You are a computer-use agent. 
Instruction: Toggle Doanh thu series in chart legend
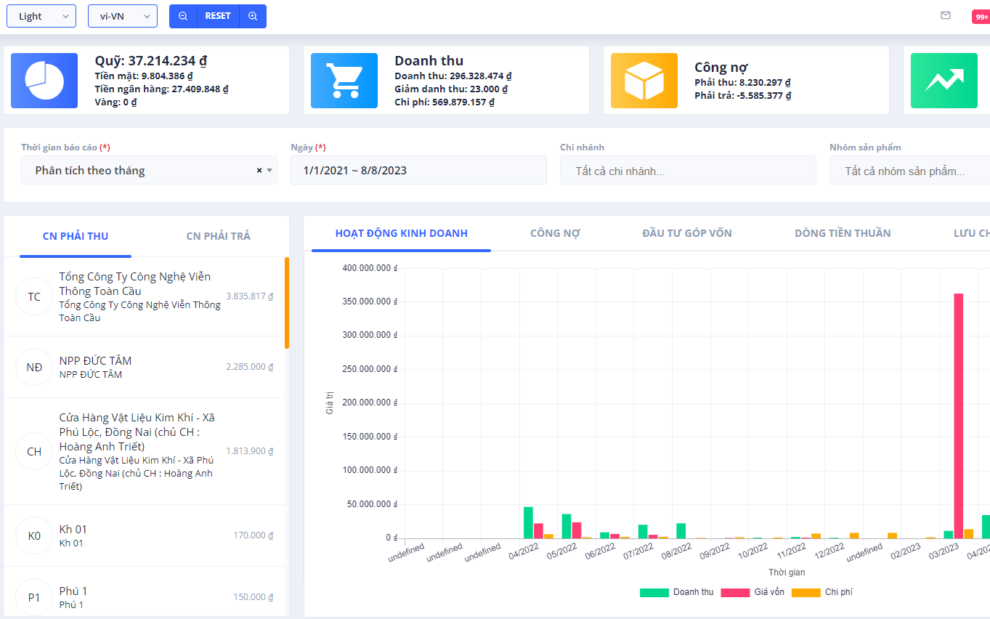tap(677, 592)
